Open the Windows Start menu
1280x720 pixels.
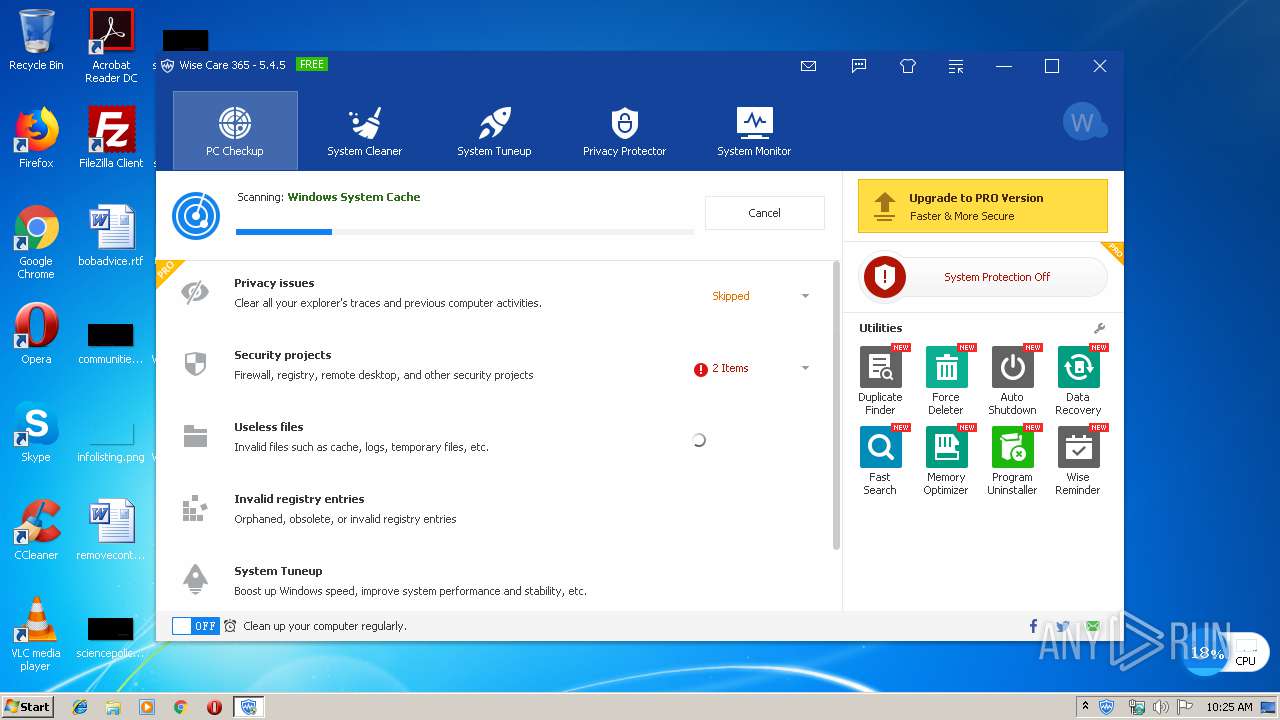(x=28, y=706)
